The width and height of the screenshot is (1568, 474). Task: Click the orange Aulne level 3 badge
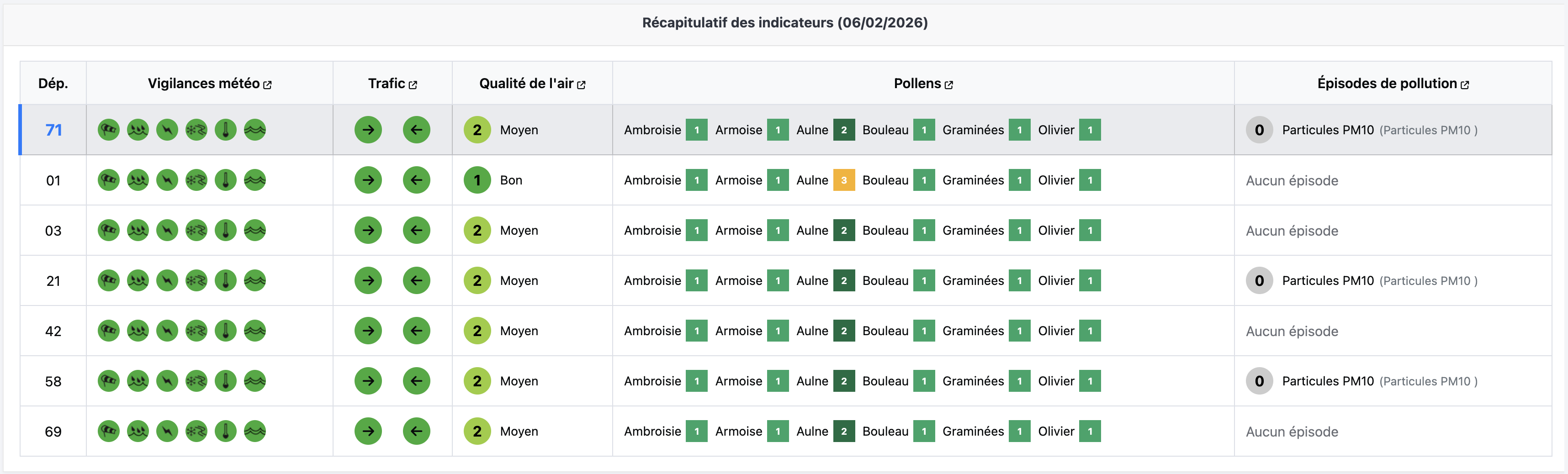point(844,180)
